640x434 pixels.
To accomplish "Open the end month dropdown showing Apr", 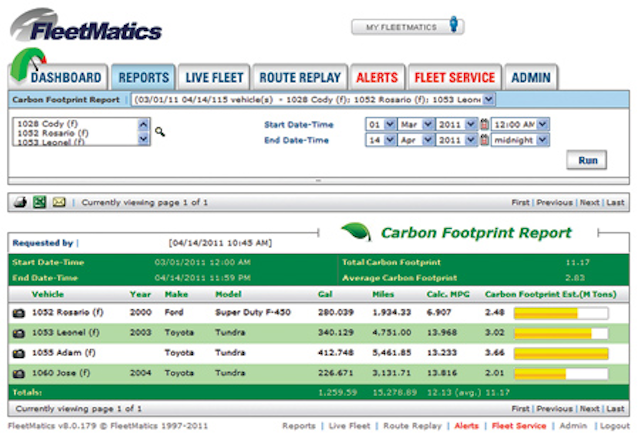I will tap(415, 140).
